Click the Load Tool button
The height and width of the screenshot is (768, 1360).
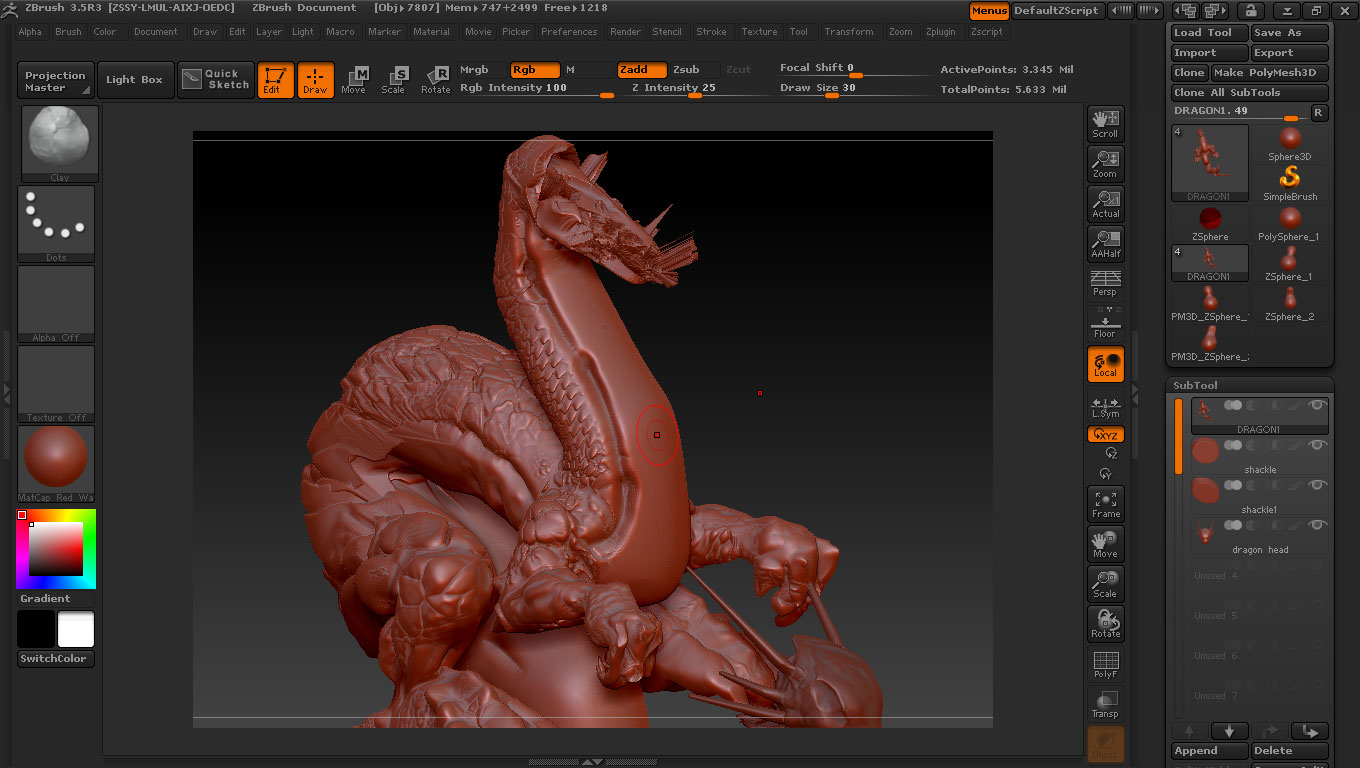click(1209, 33)
